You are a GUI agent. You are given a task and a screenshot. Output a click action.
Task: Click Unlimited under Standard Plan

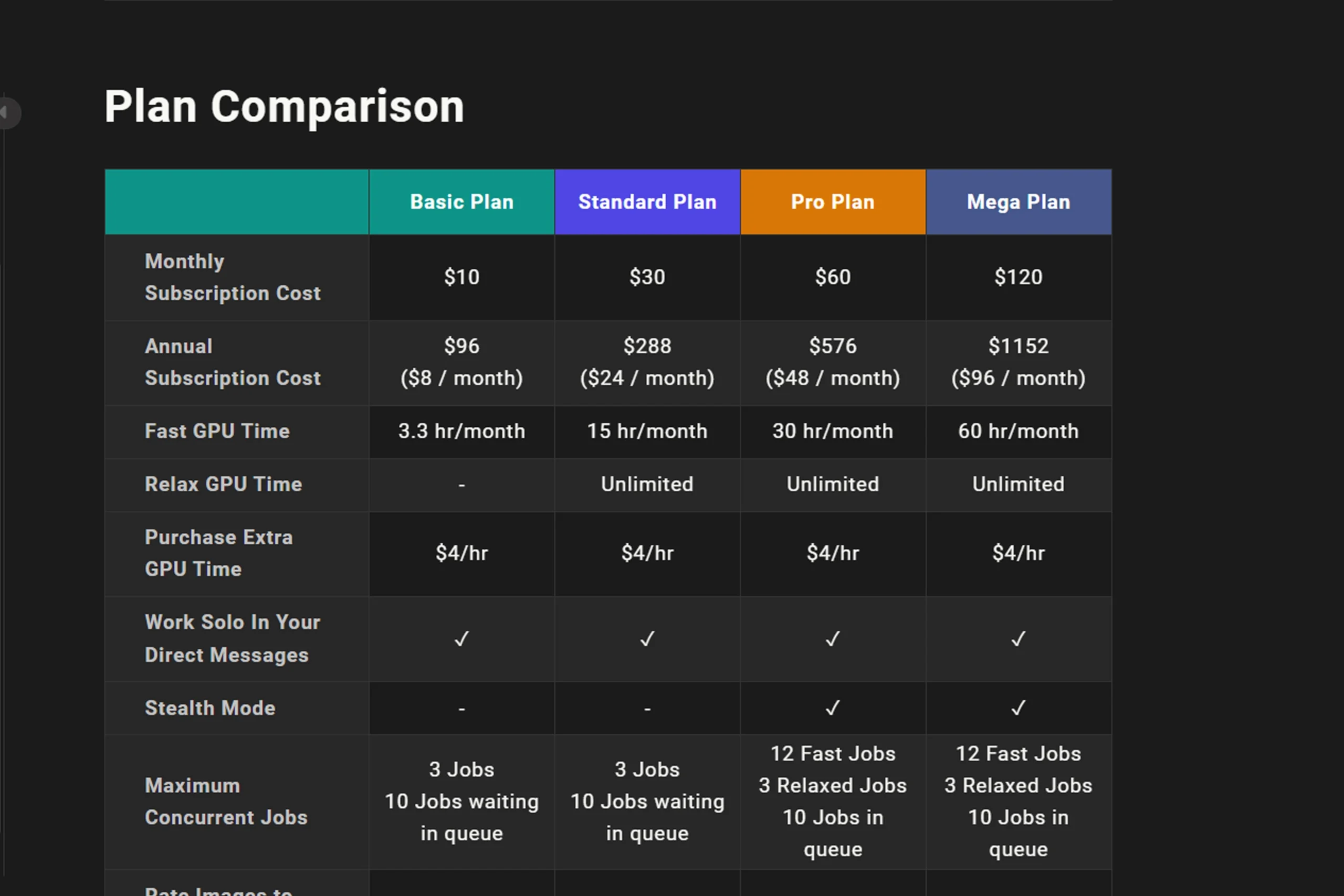pyautogui.click(x=647, y=484)
